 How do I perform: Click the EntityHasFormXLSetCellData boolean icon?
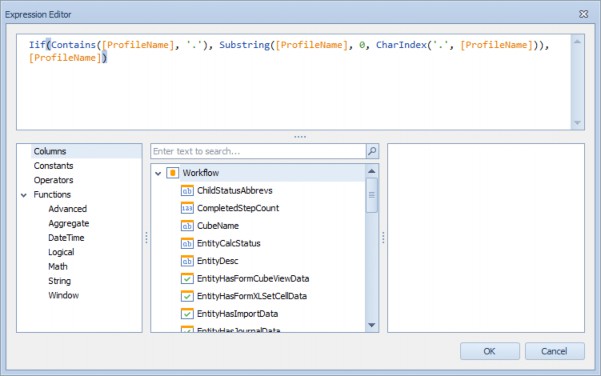[187, 296]
